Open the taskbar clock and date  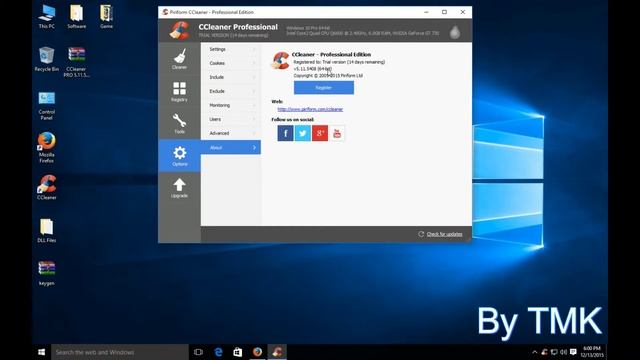pos(592,352)
